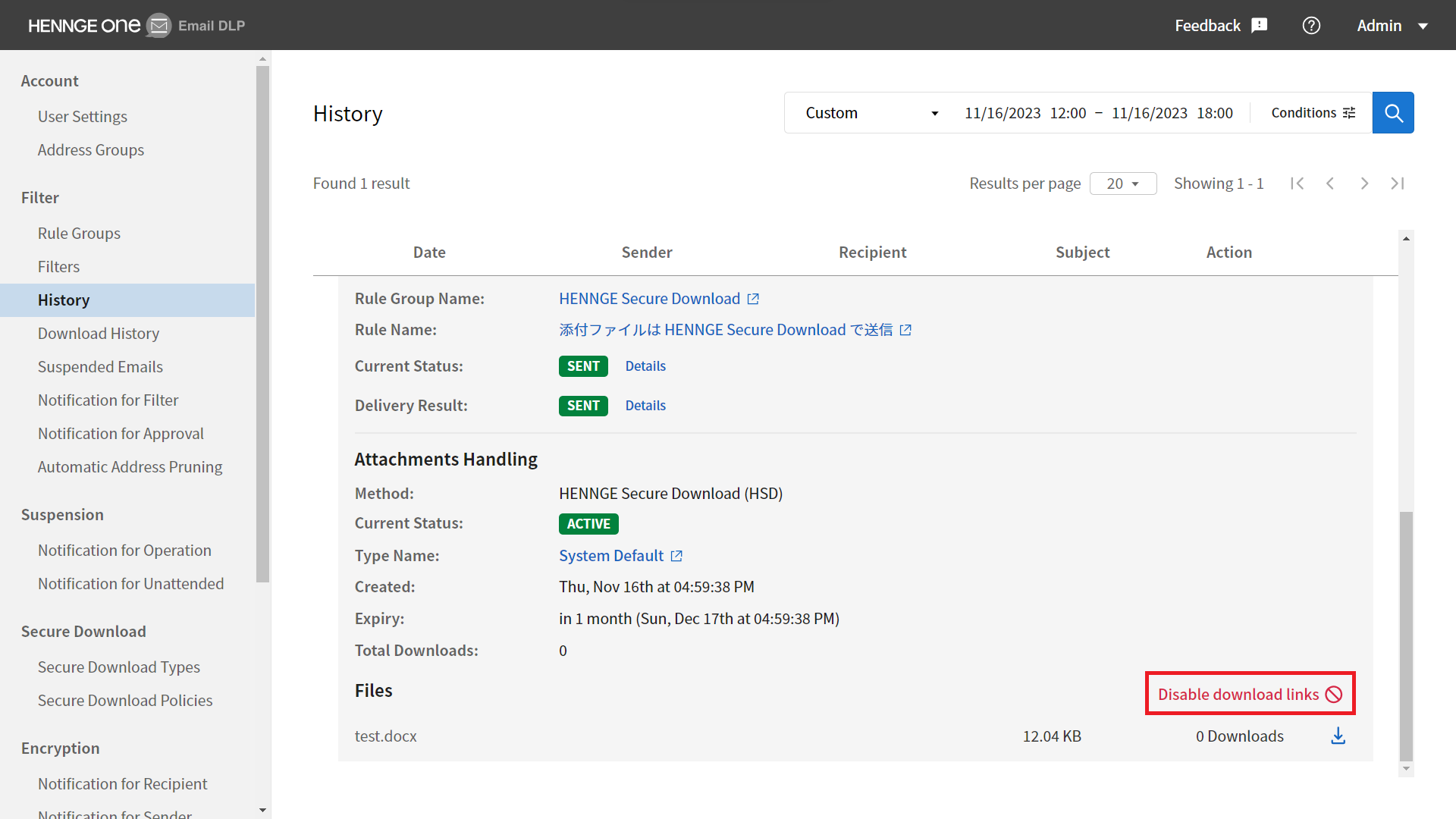Open Filters in sidebar
This screenshot has width=1456, height=819.
(58, 267)
